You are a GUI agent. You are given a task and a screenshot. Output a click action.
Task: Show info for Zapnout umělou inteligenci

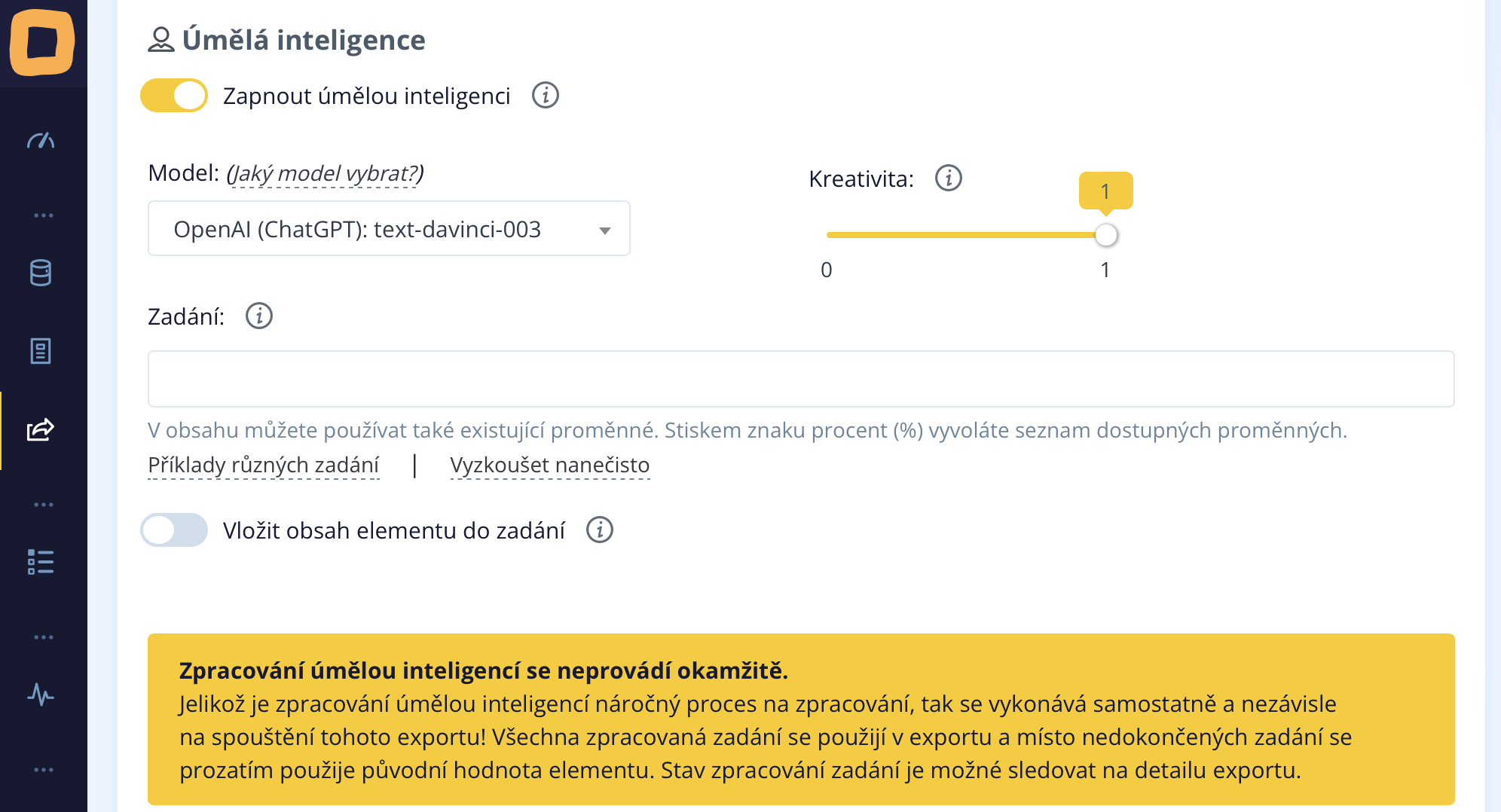point(546,96)
